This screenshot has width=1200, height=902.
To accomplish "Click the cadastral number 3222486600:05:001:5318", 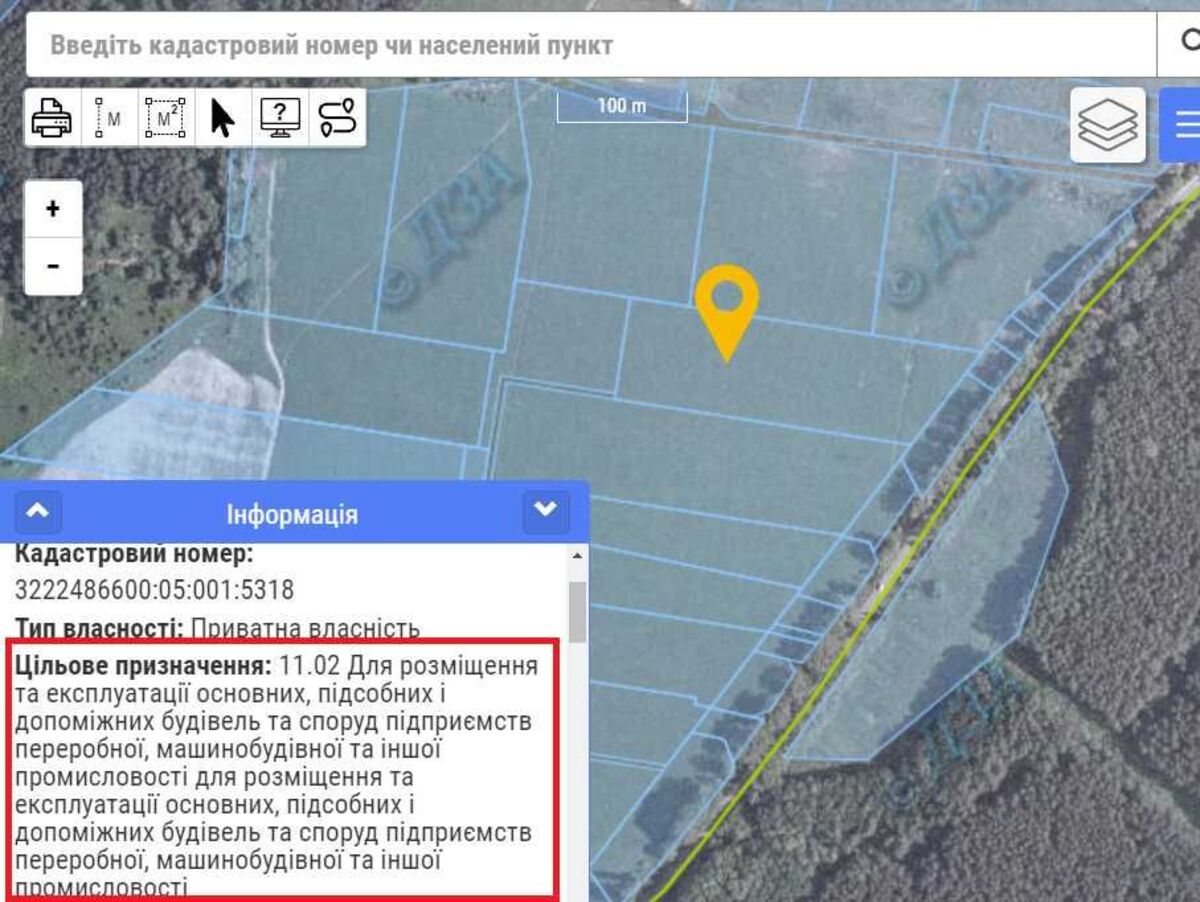I will tap(155, 590).
